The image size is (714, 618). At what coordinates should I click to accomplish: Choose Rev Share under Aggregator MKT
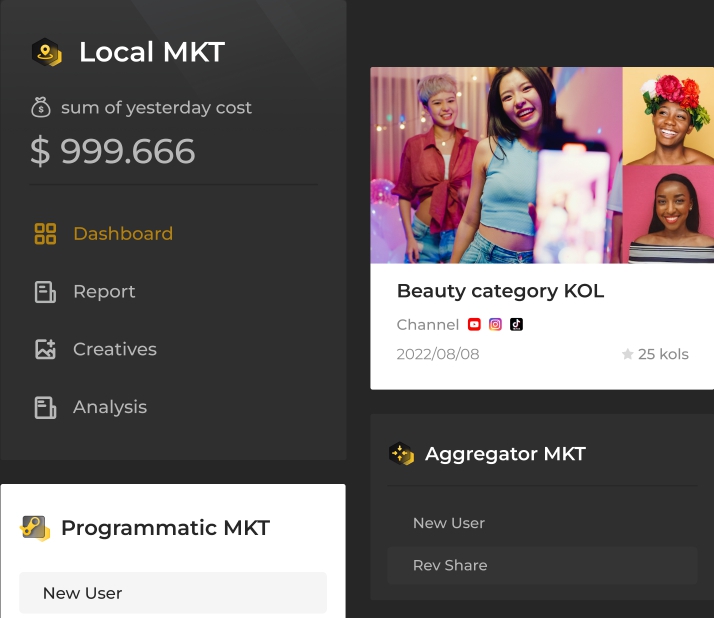click(x=450, y=565)
